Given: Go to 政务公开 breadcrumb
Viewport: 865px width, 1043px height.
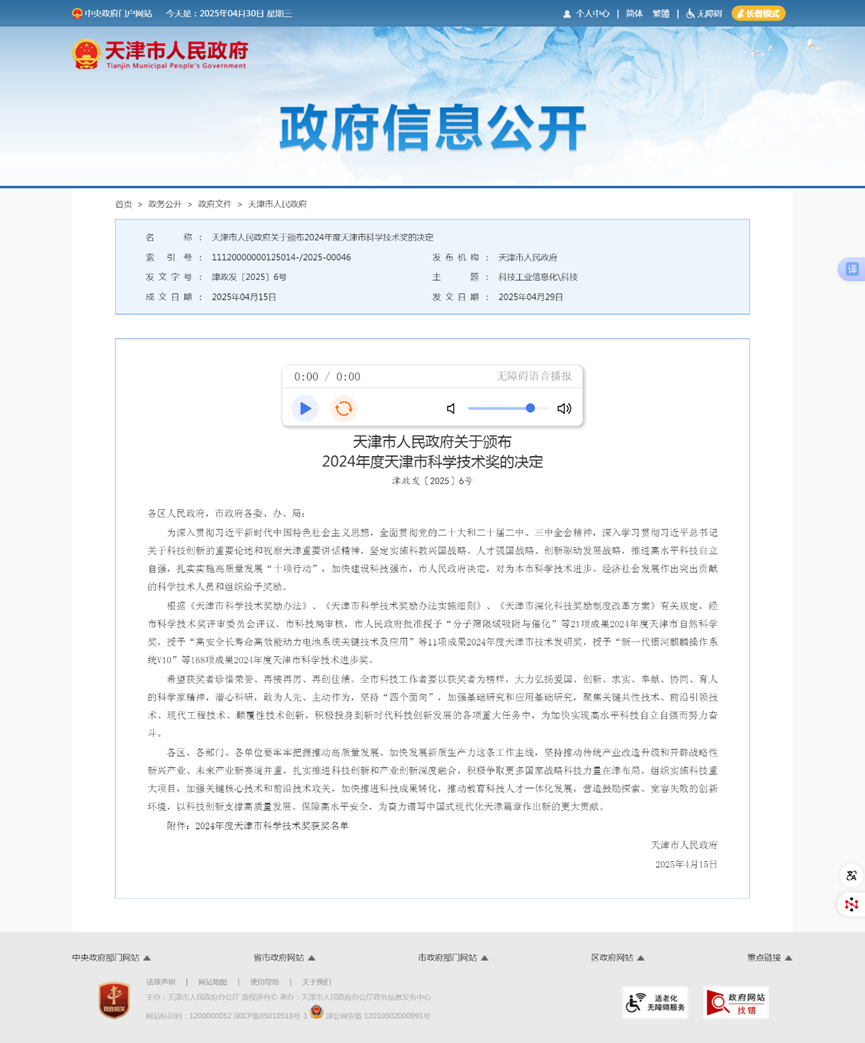Looking at the screenshot, I should click(x=164, y=204).
